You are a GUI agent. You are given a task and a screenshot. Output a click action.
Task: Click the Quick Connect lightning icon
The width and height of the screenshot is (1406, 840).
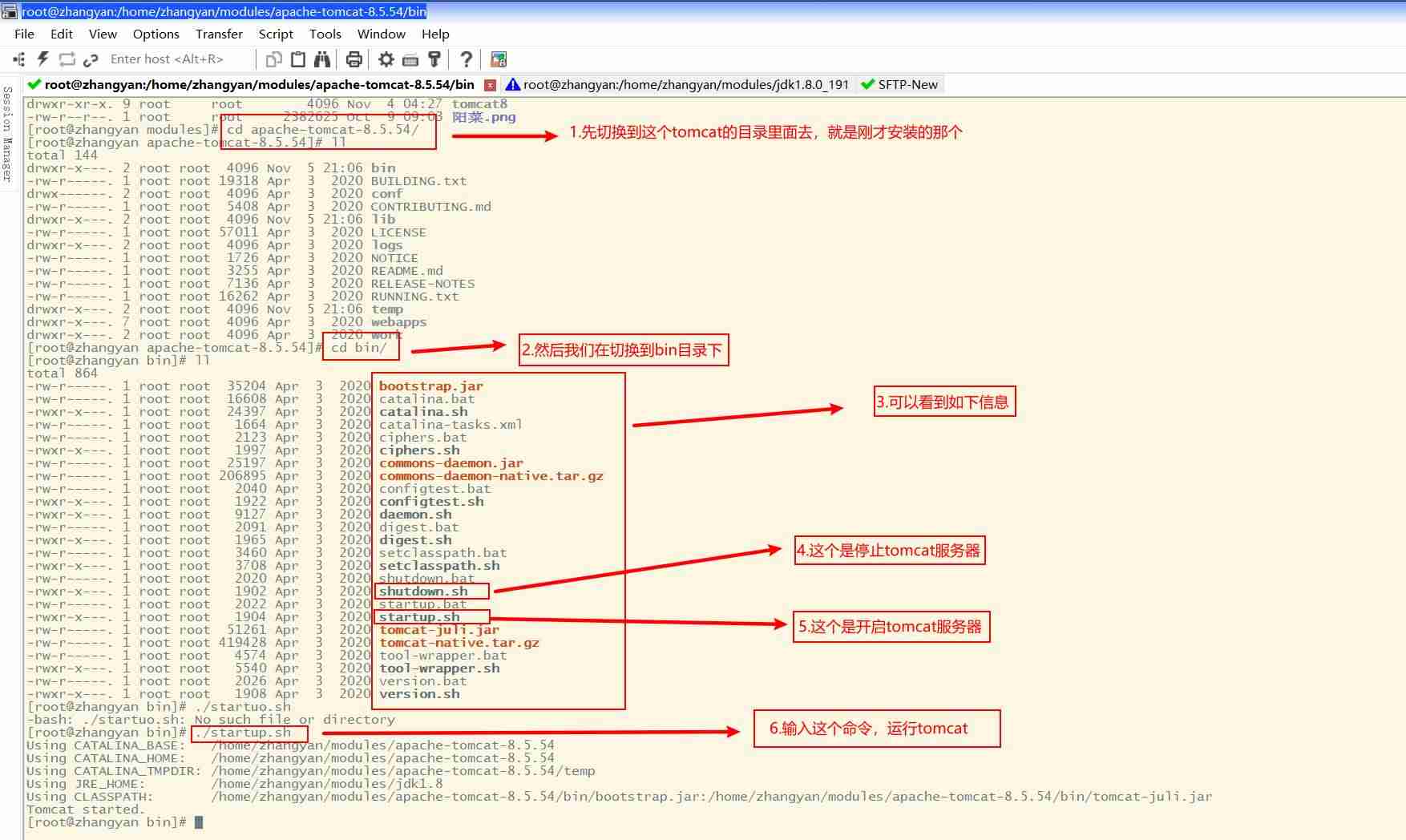(43, 59)
